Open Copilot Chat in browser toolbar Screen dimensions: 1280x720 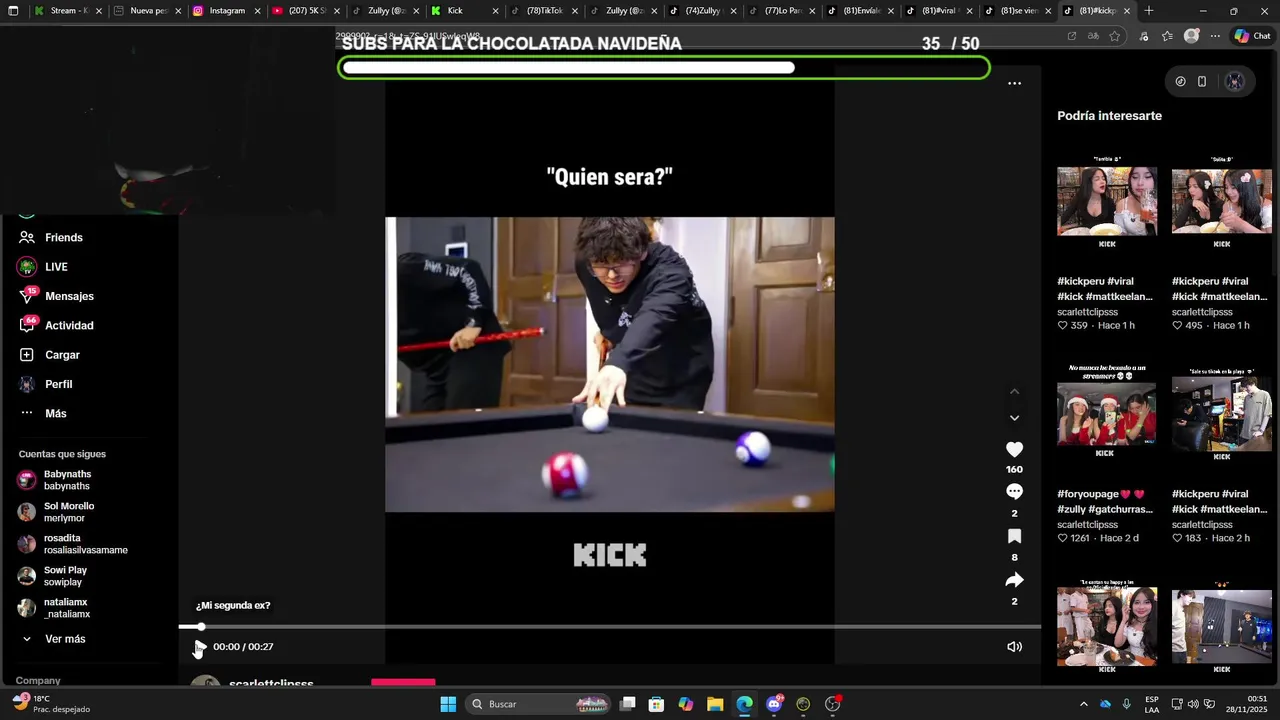click(x=1252, y=36)
